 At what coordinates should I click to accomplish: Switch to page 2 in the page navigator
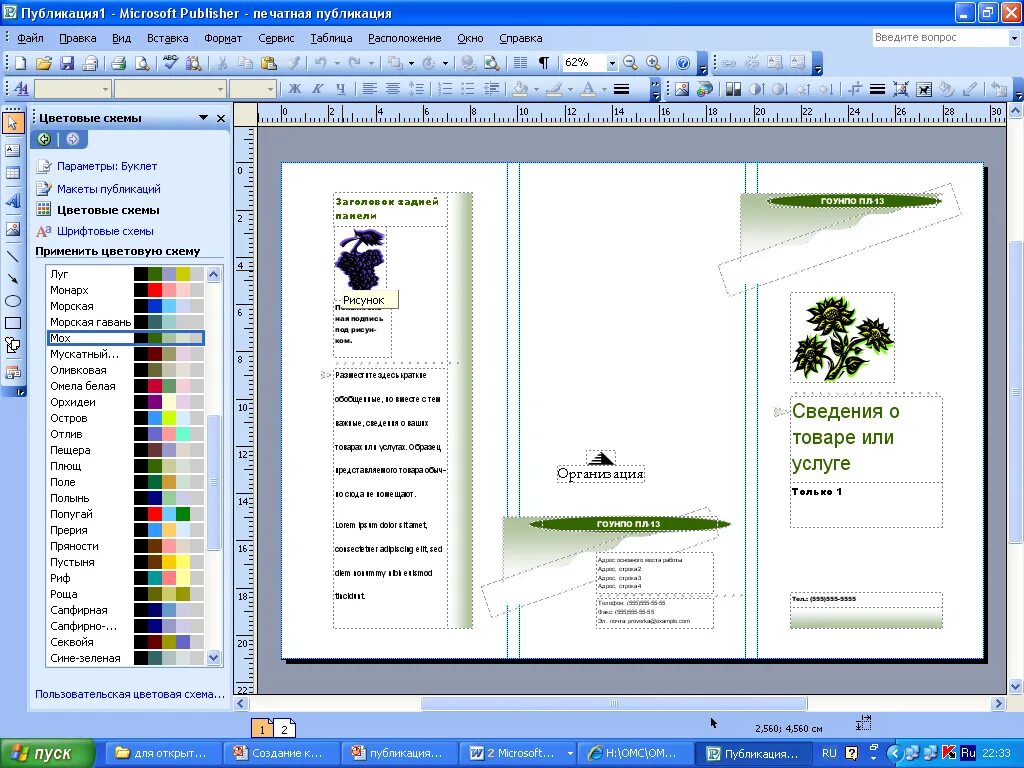tap(284, 729)
